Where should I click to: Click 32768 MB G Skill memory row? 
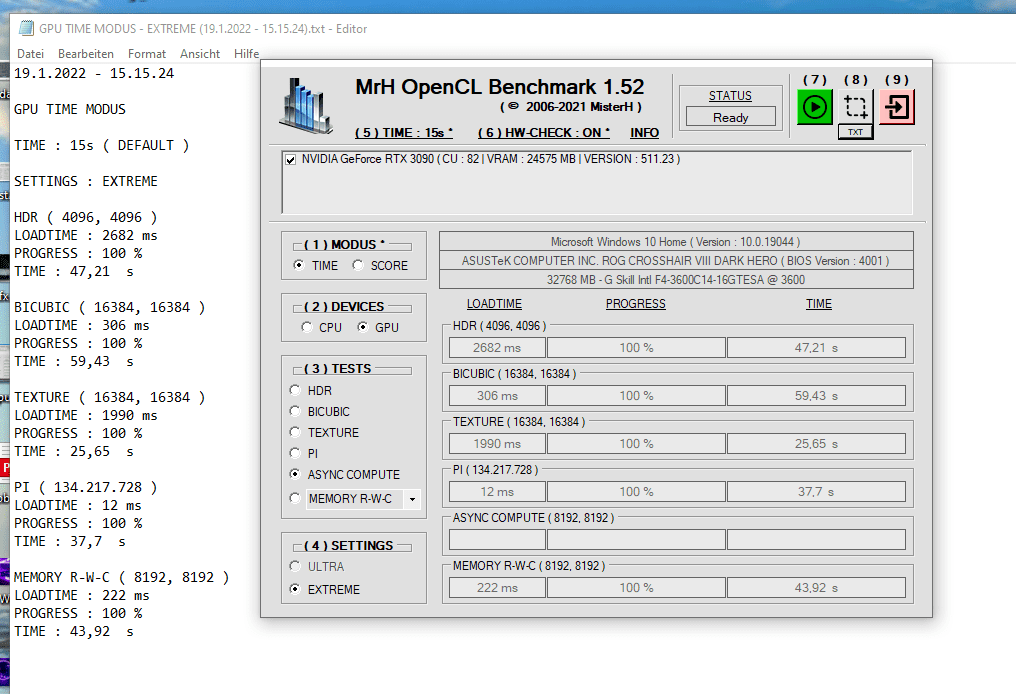[x=676, y=279]
